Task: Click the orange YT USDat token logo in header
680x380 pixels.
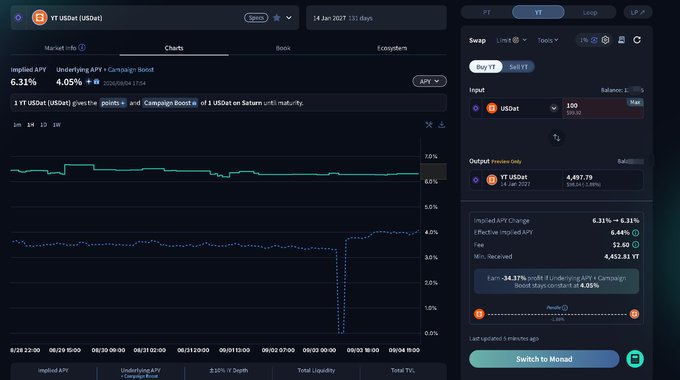Action: point(39,18)
